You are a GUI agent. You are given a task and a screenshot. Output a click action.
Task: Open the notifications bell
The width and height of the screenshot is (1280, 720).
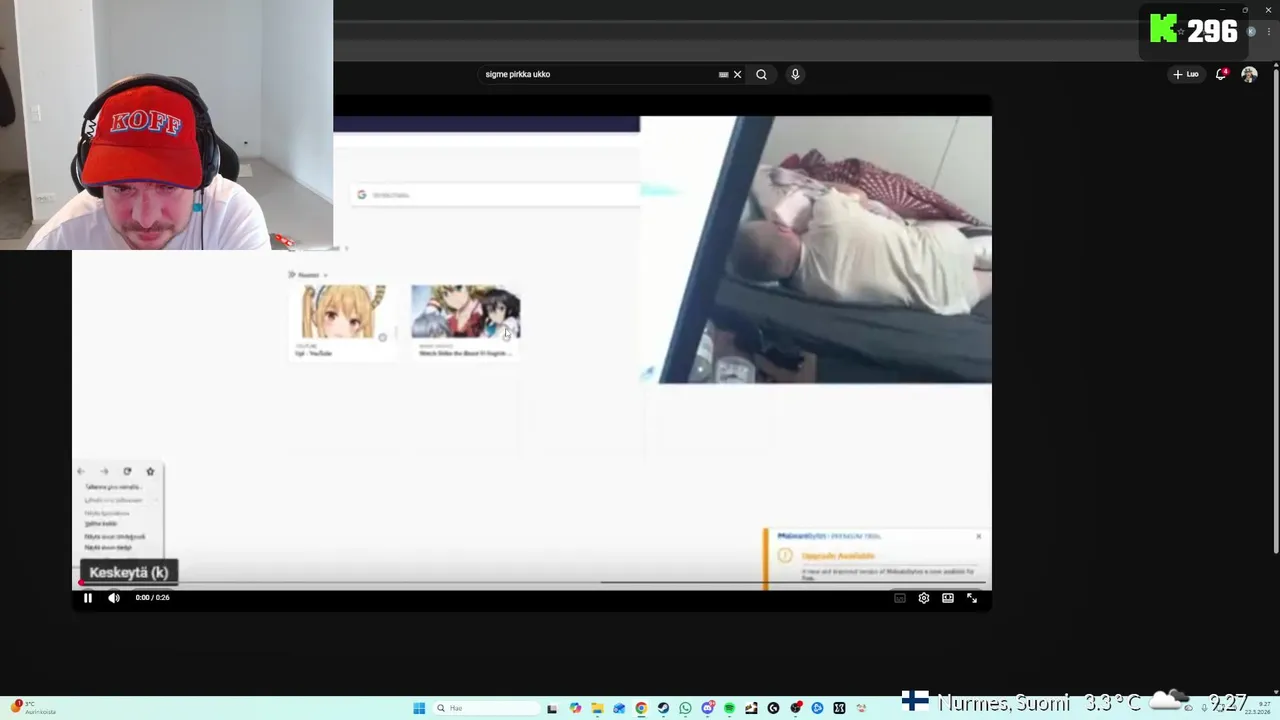[1221, 74]
